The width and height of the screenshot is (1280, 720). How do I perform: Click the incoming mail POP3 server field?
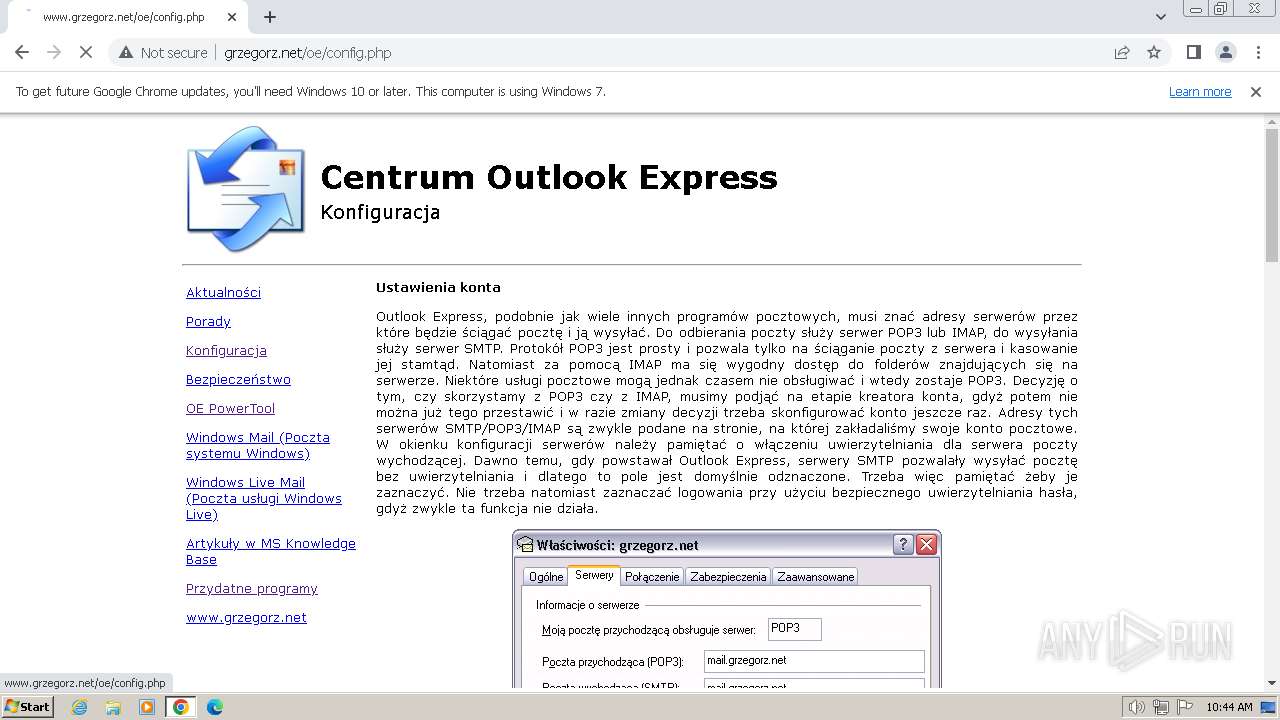click(814, 661)
